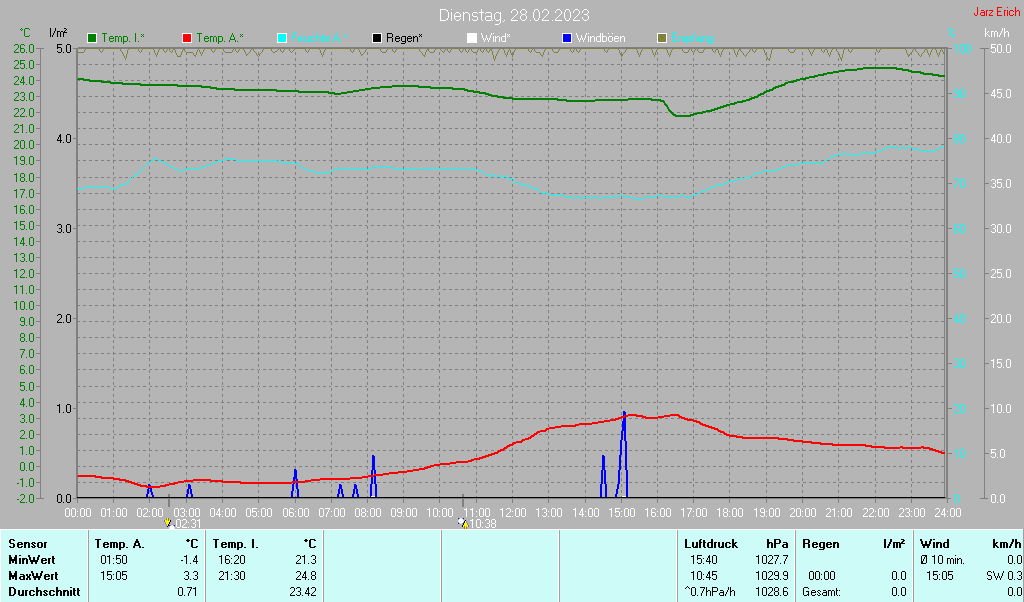Image resolution: width=1024 pixels, height=602 pixels.
Task: Click the 'km/h' unit label above wind axis
Action: [998, 33]
